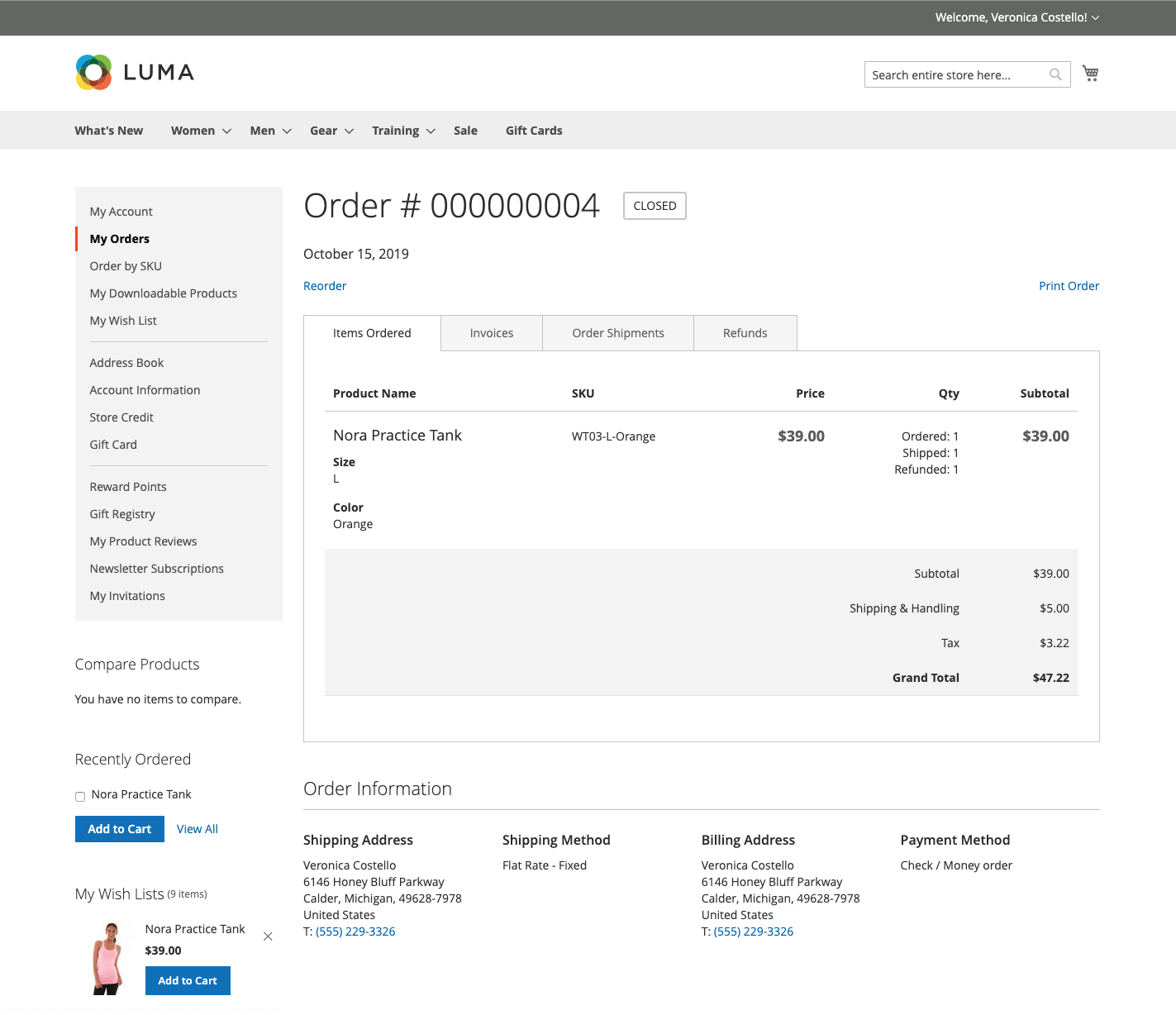
Task: Open Address Book in the sidebar
Action: [126, 363]
